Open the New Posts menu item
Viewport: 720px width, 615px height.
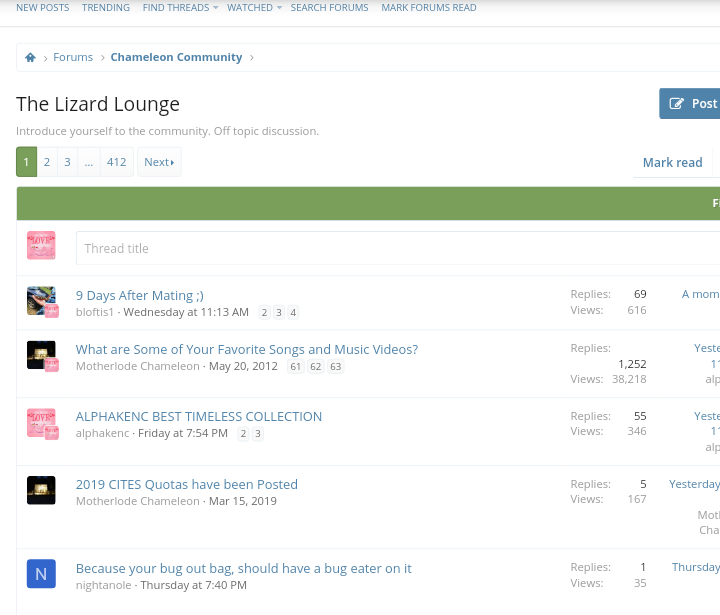(x=43, y=8)
